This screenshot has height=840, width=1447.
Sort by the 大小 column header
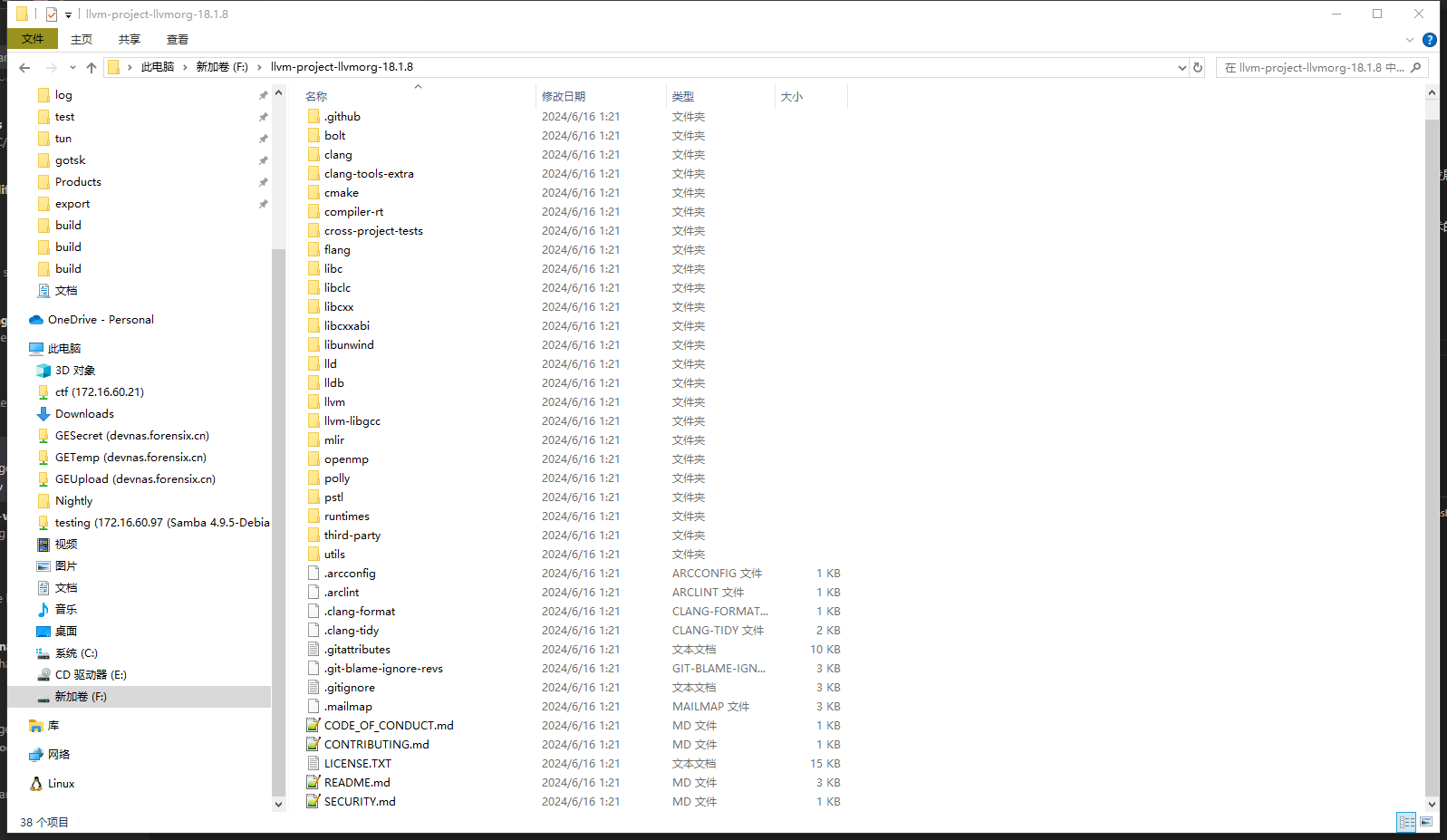coord(792,96)
